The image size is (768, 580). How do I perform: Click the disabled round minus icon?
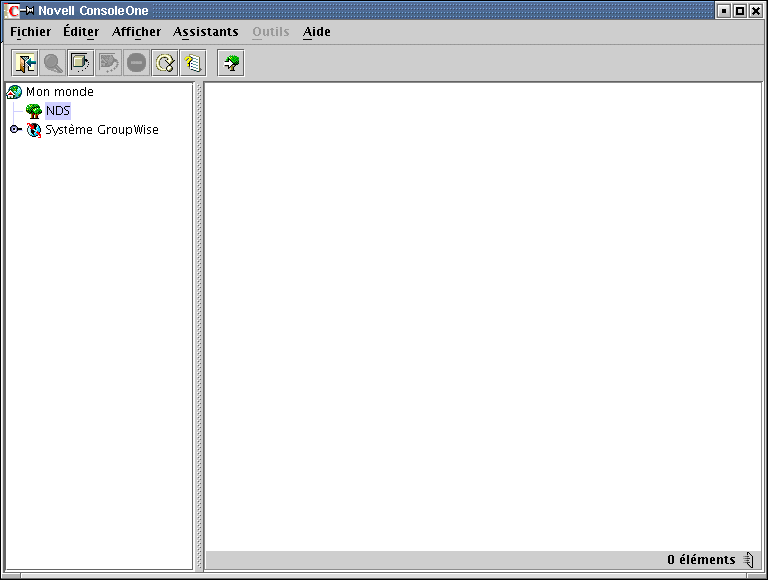[x=136, y=63]
